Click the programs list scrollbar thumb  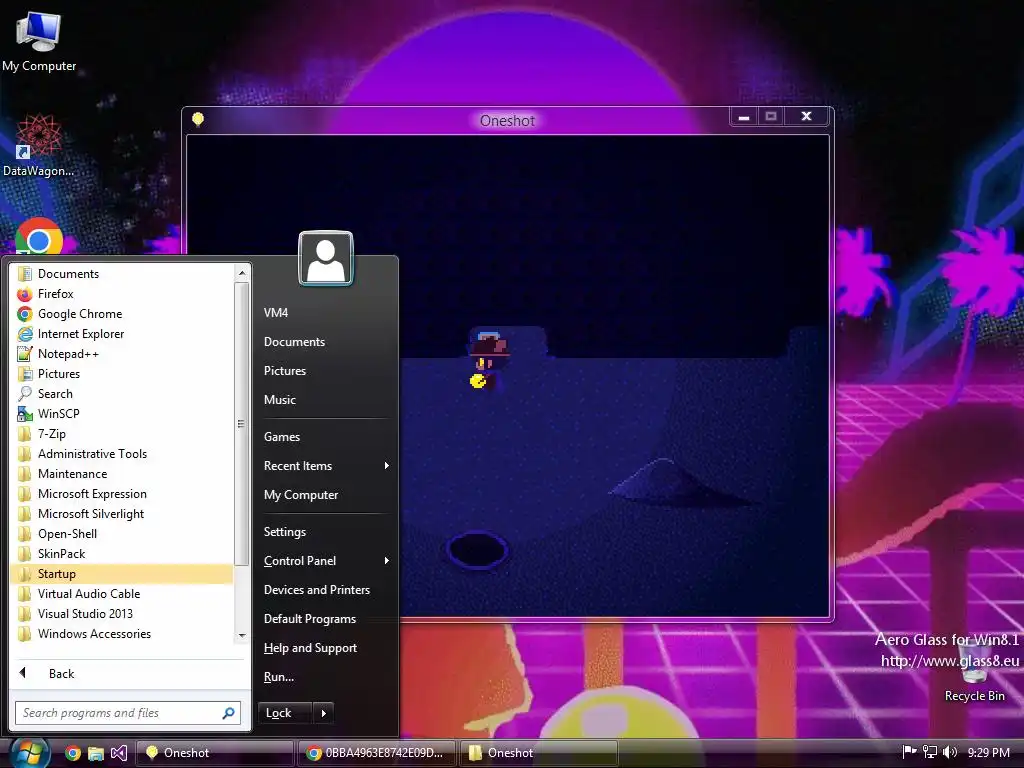click(242, 423)
